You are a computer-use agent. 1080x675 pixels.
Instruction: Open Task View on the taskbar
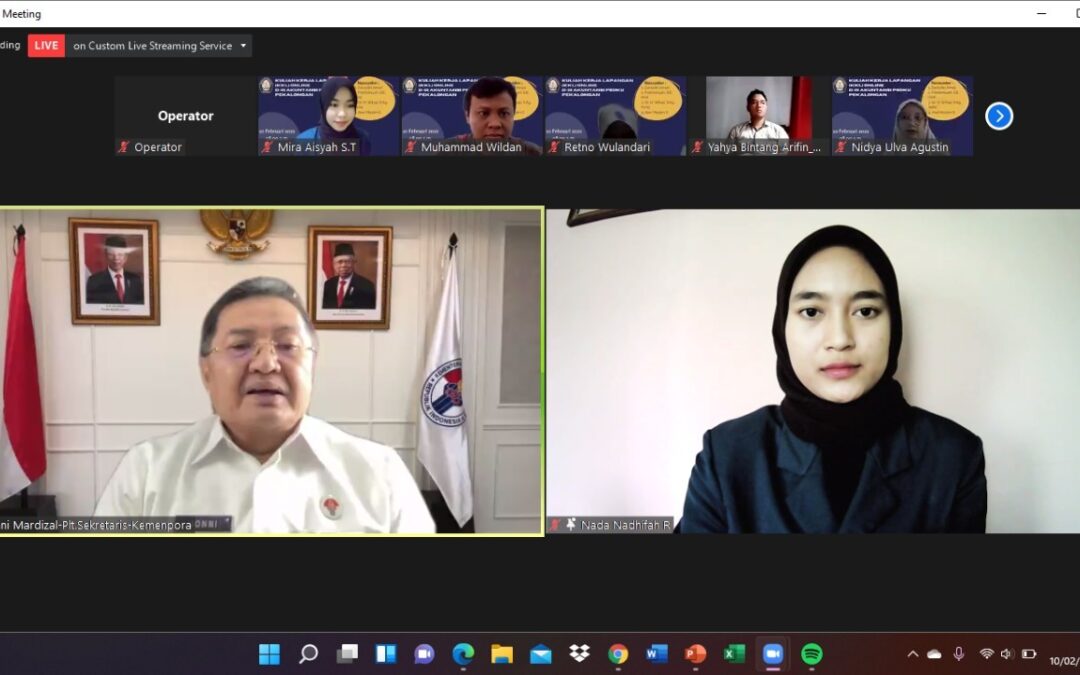pos(347,654)
